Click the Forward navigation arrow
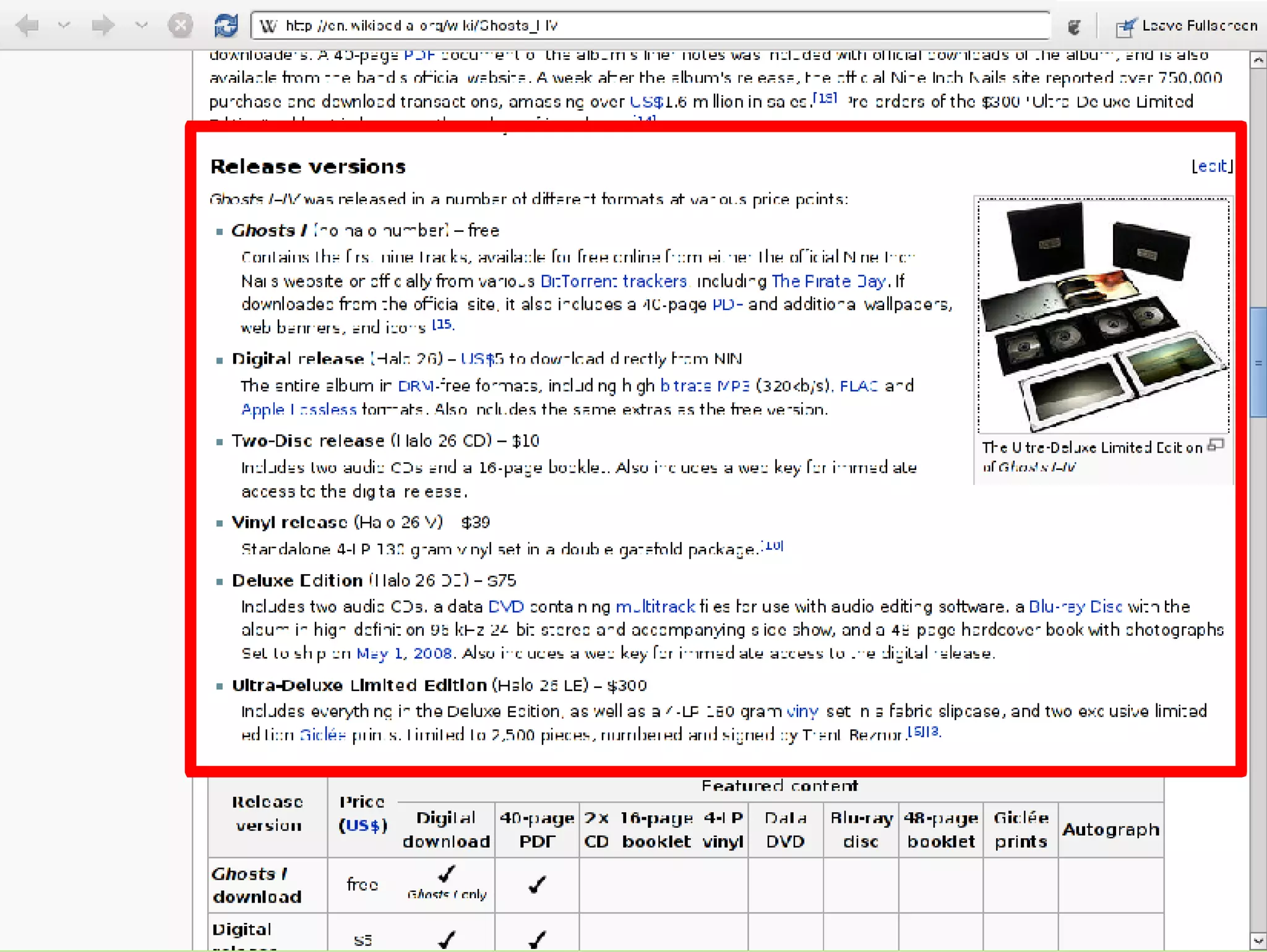The image size is (1267, 952). 102,25
